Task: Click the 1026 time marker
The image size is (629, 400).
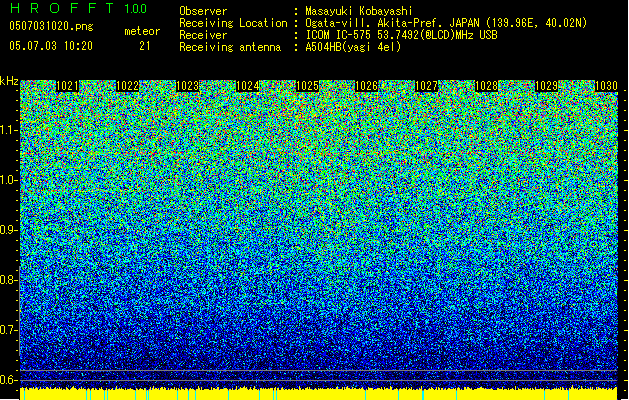Action: (x=367, y=86)
